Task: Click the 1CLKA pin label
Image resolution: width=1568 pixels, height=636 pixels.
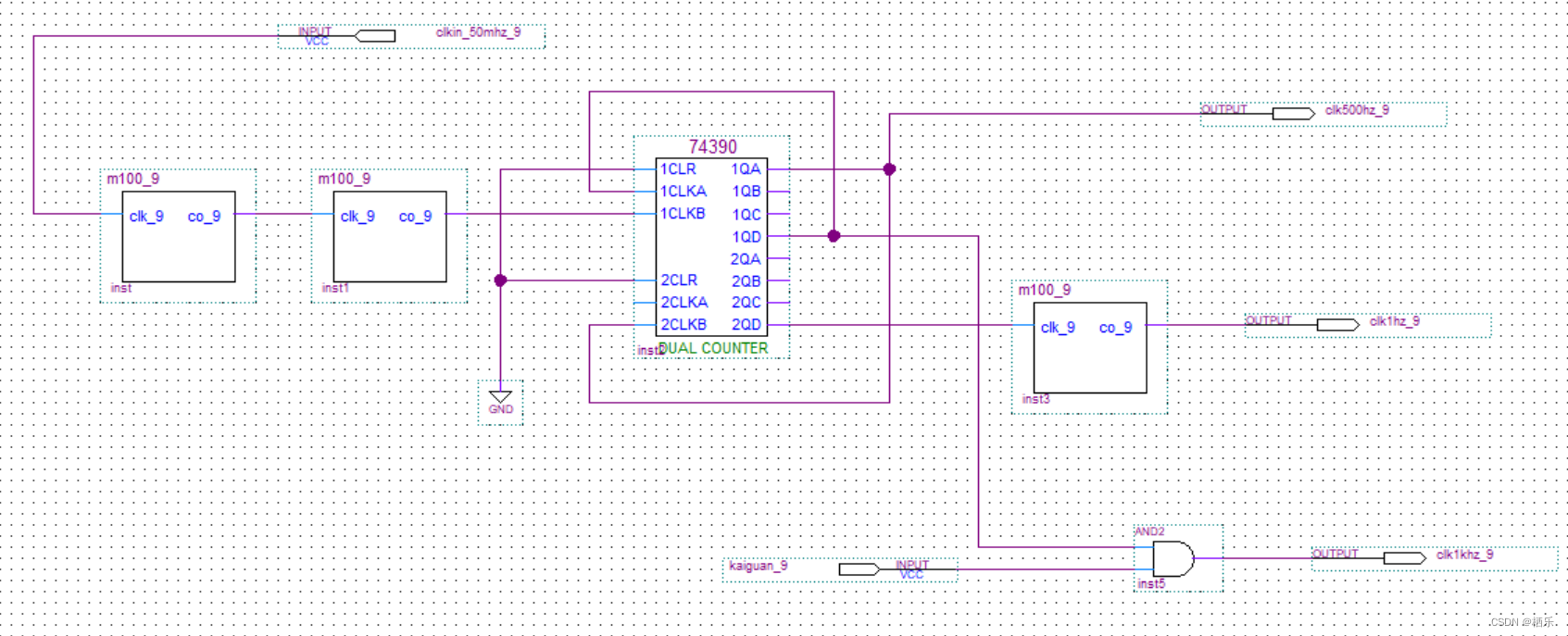Action: pos(684,192)
